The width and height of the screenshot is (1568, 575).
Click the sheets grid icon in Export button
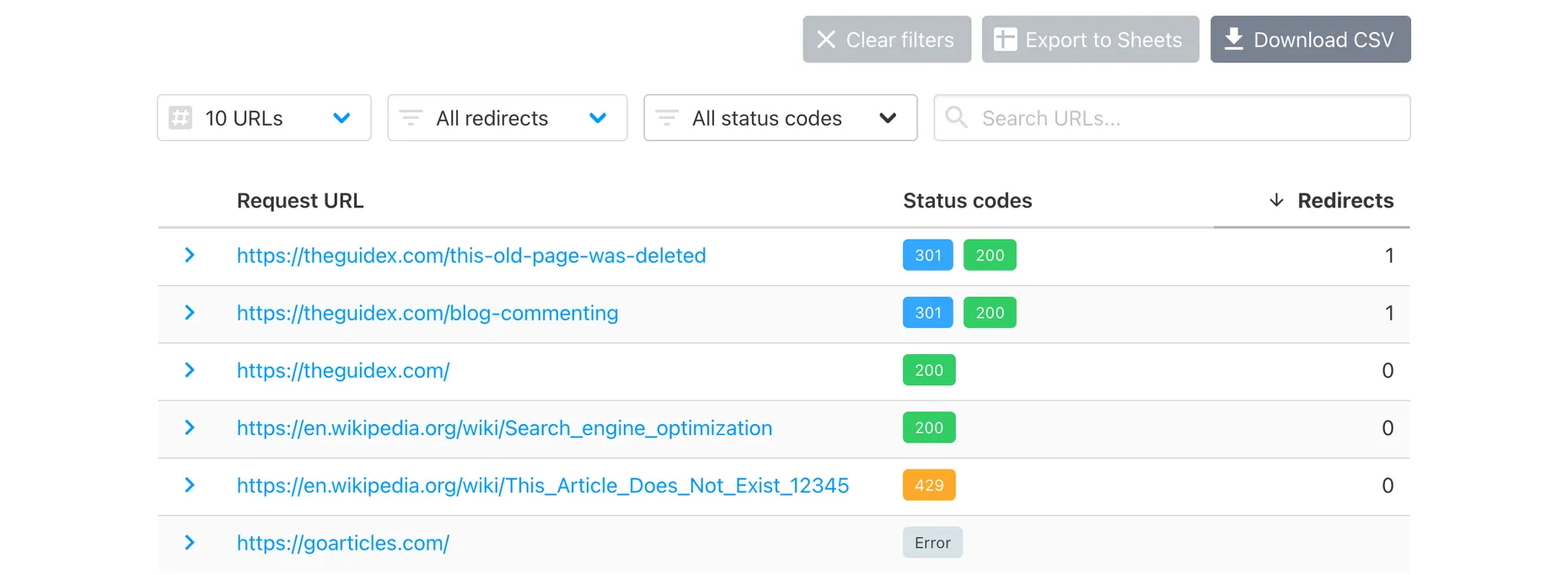coord(1005,40)
